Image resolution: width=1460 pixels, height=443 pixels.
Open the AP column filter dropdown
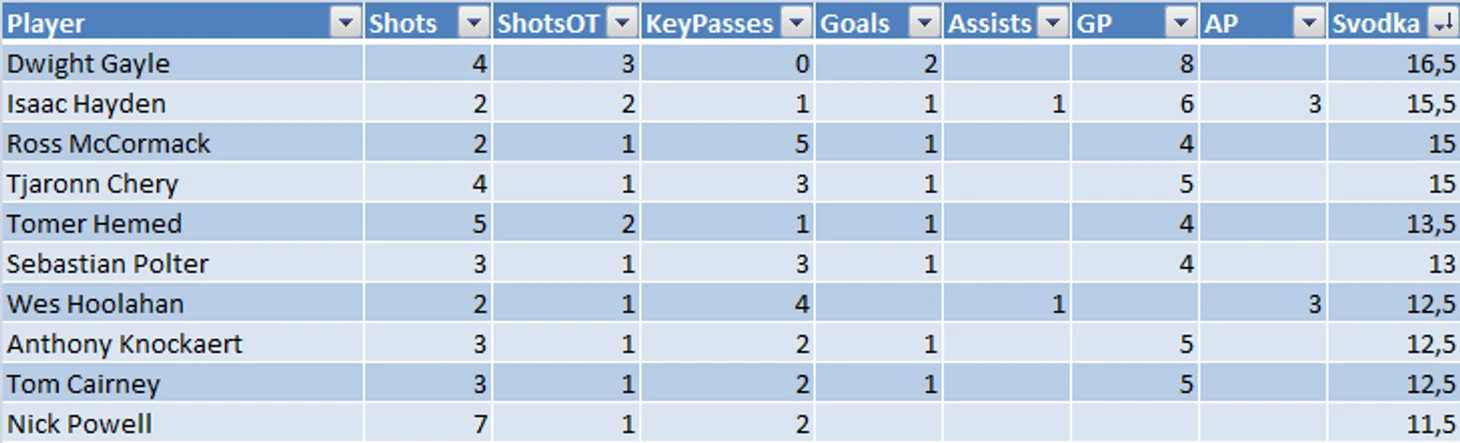pos(1309,23)
